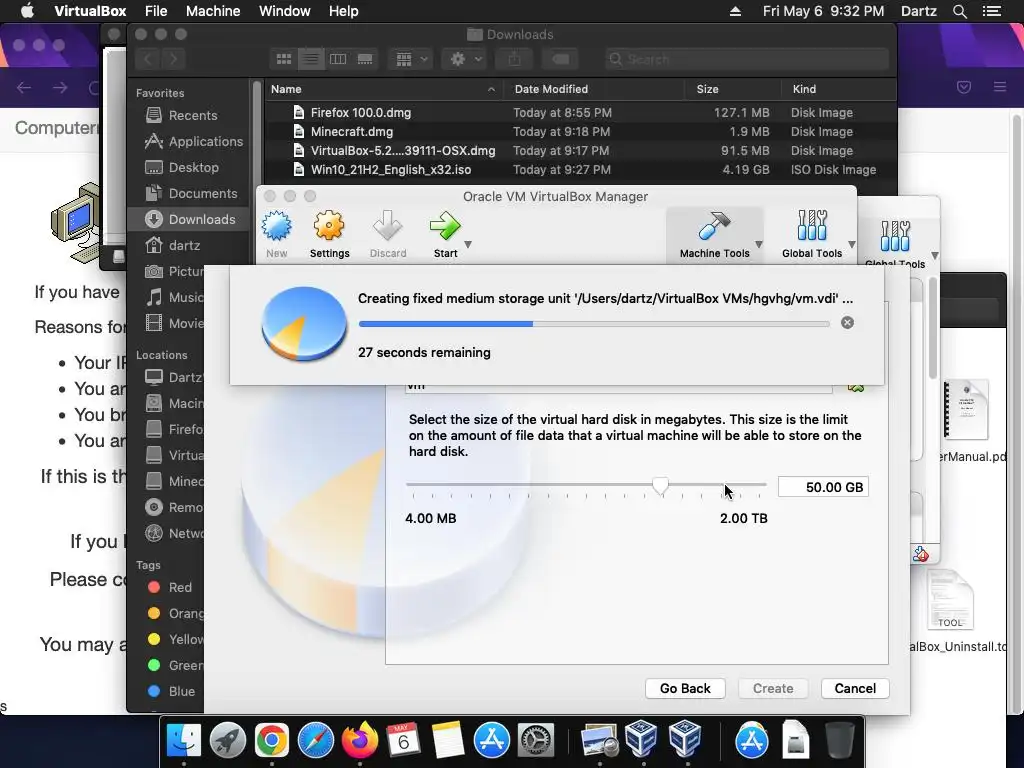Switch Finder to list view
This screenshot has height=768, width=1024.
[311, 59]
